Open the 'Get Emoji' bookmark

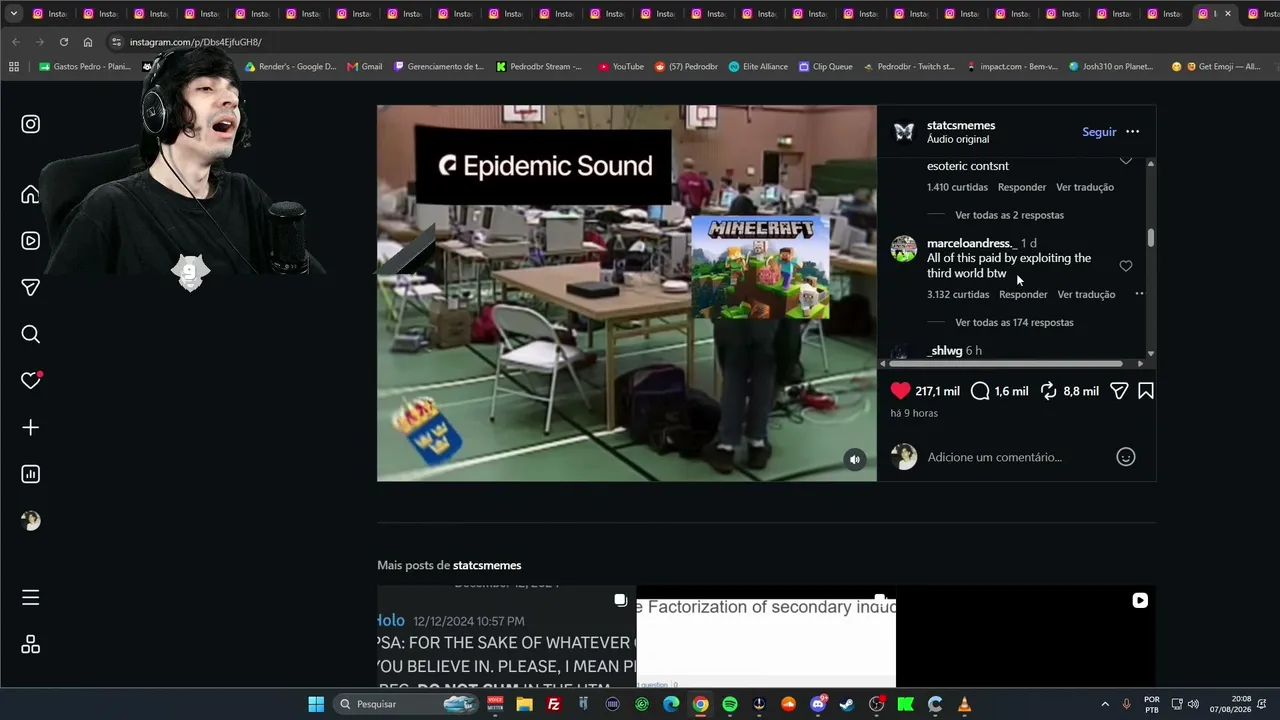(x=1216, y=67)
